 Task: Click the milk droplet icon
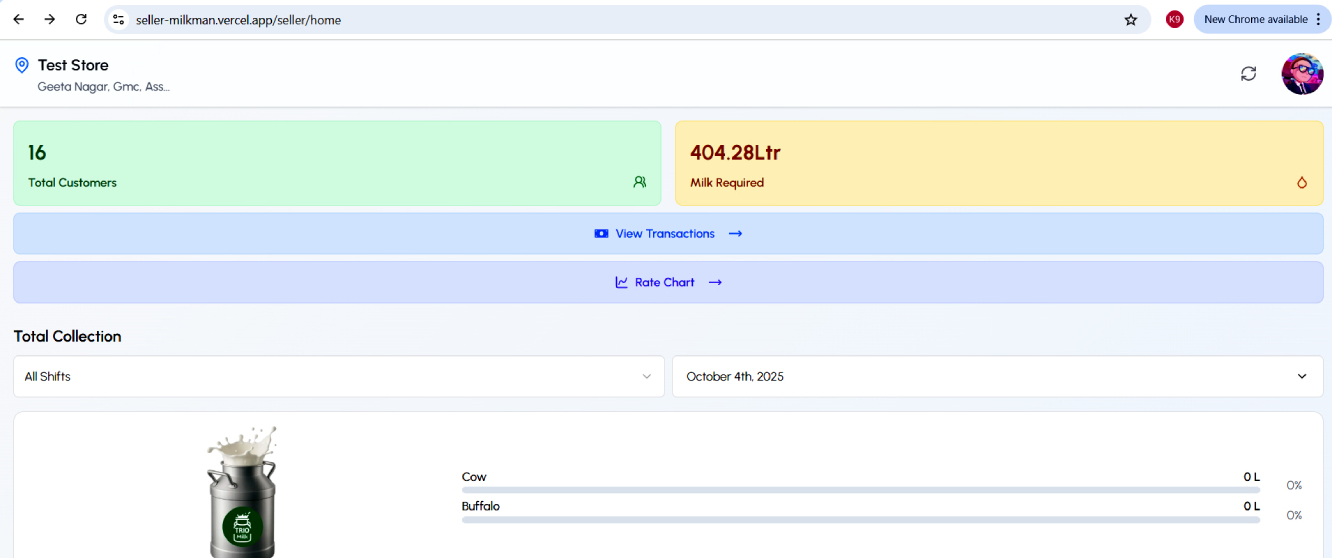[1302, 182]
